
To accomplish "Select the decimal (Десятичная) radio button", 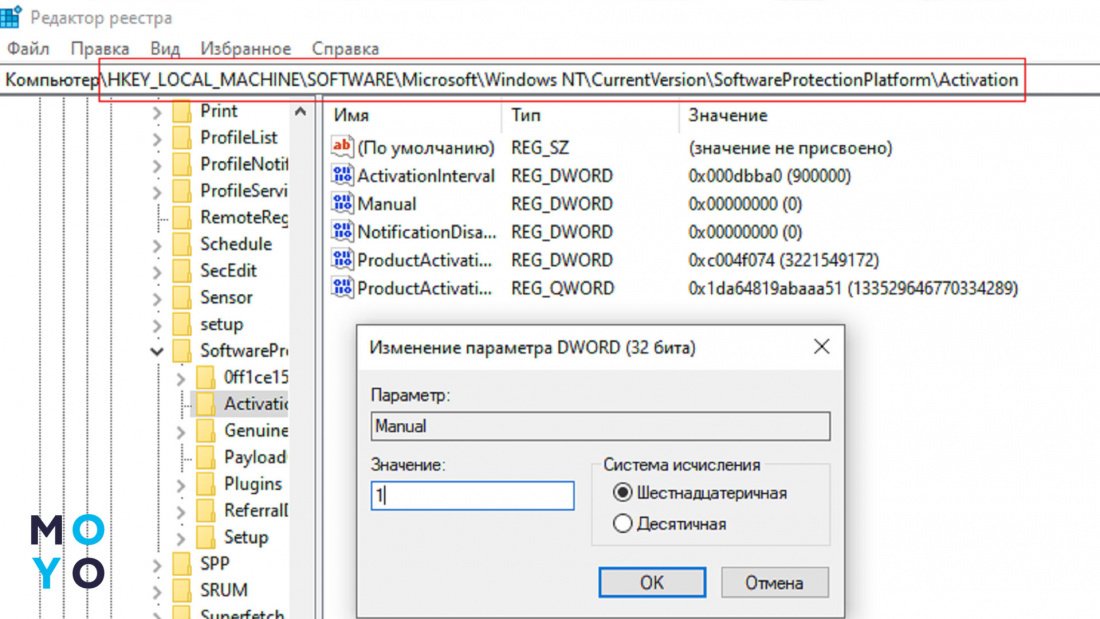I will [x=623, y=523].
